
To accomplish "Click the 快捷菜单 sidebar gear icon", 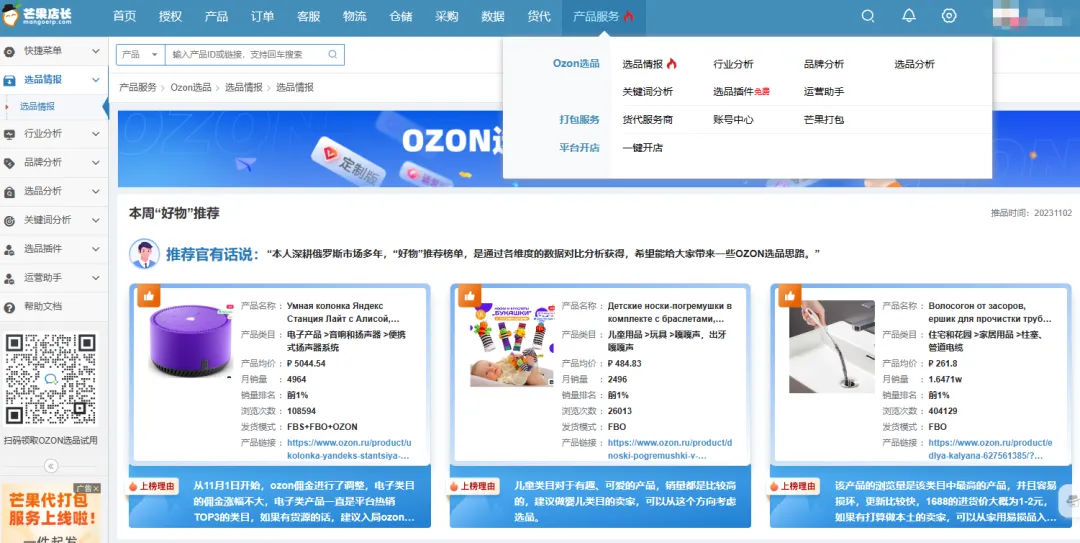I will click(x=10, y=51).
